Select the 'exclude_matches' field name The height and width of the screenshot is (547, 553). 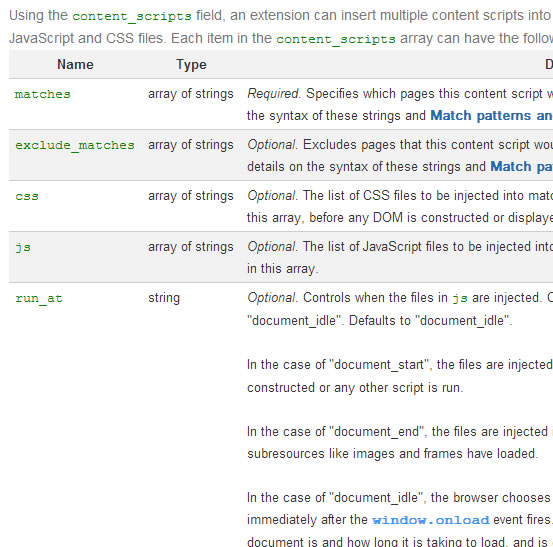[75, 145]
